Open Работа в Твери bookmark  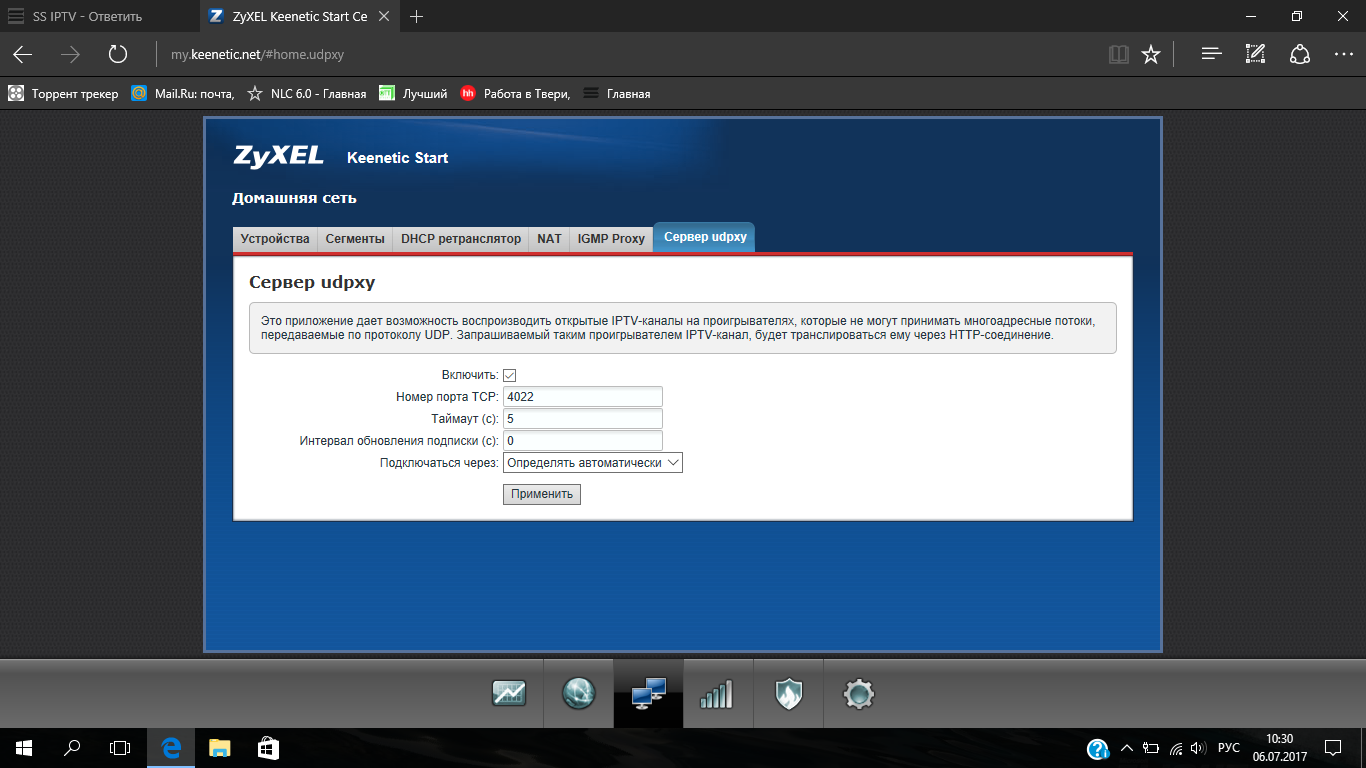tap(515, 94)
